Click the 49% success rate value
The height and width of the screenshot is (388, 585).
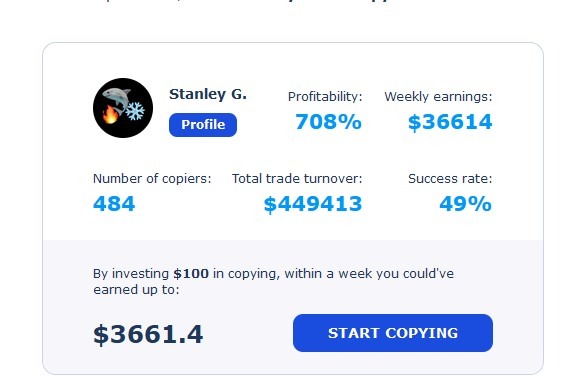click(x=466, y=204)
